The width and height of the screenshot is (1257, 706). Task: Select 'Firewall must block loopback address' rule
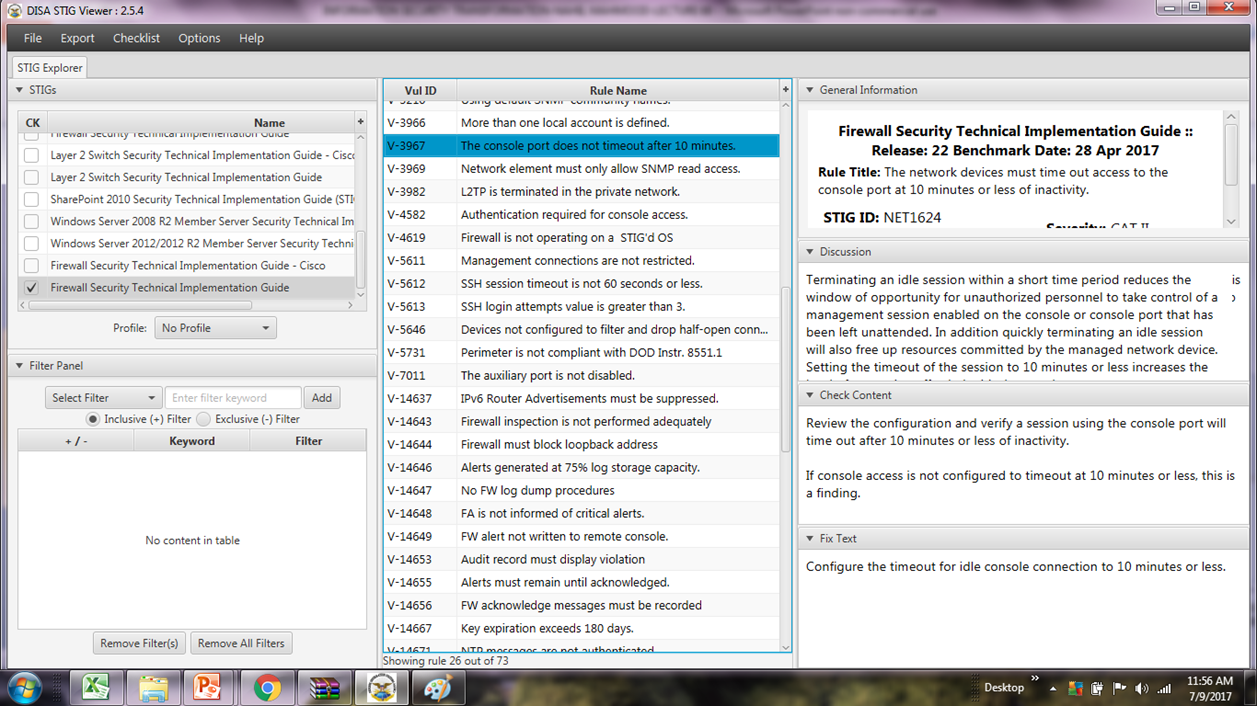(x=581, y=445)
